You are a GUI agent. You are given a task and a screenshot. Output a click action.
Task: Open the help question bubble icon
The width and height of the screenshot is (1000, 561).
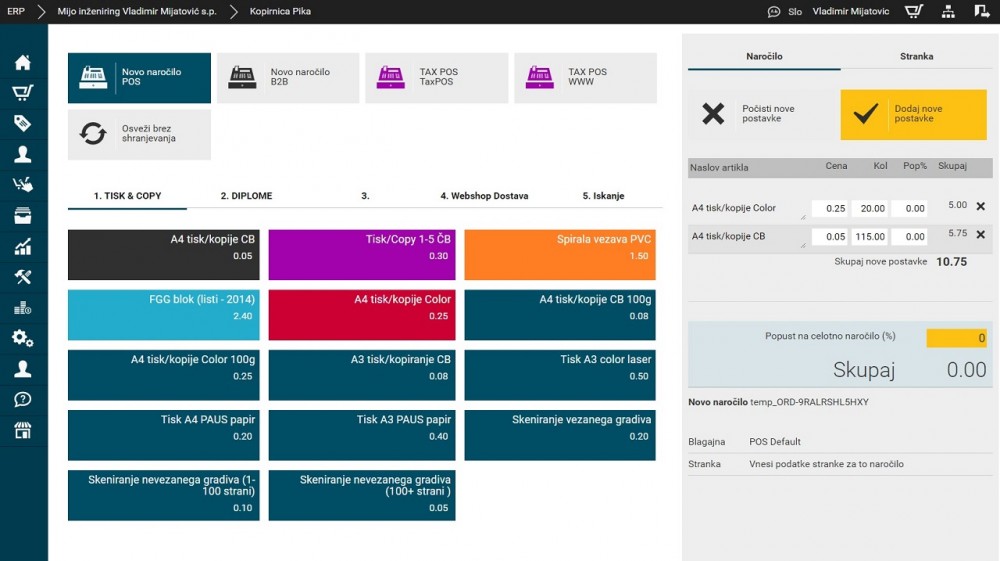[x=22, y=399]
